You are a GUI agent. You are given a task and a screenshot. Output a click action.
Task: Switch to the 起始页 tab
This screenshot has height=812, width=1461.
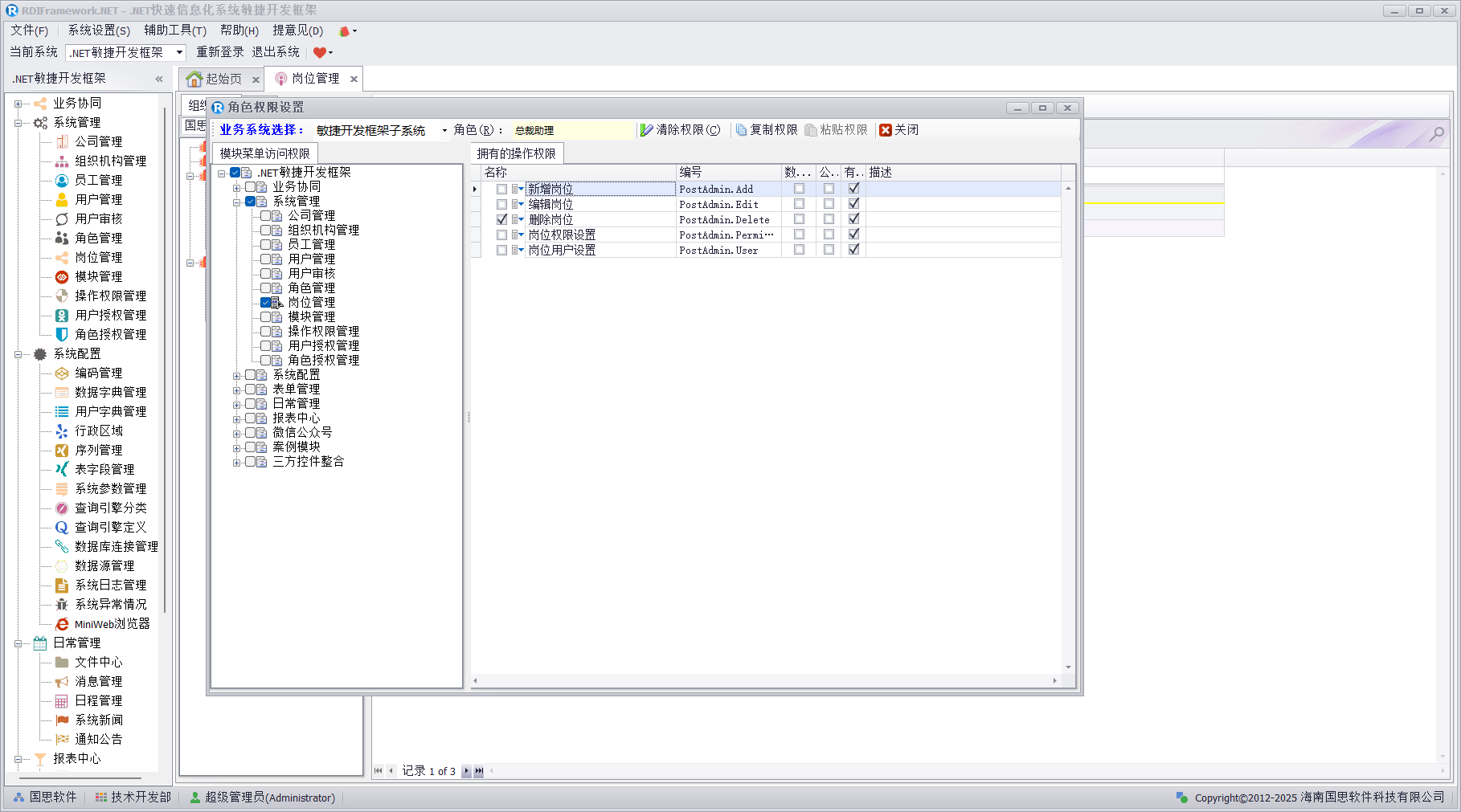click(x=223, y=79)
